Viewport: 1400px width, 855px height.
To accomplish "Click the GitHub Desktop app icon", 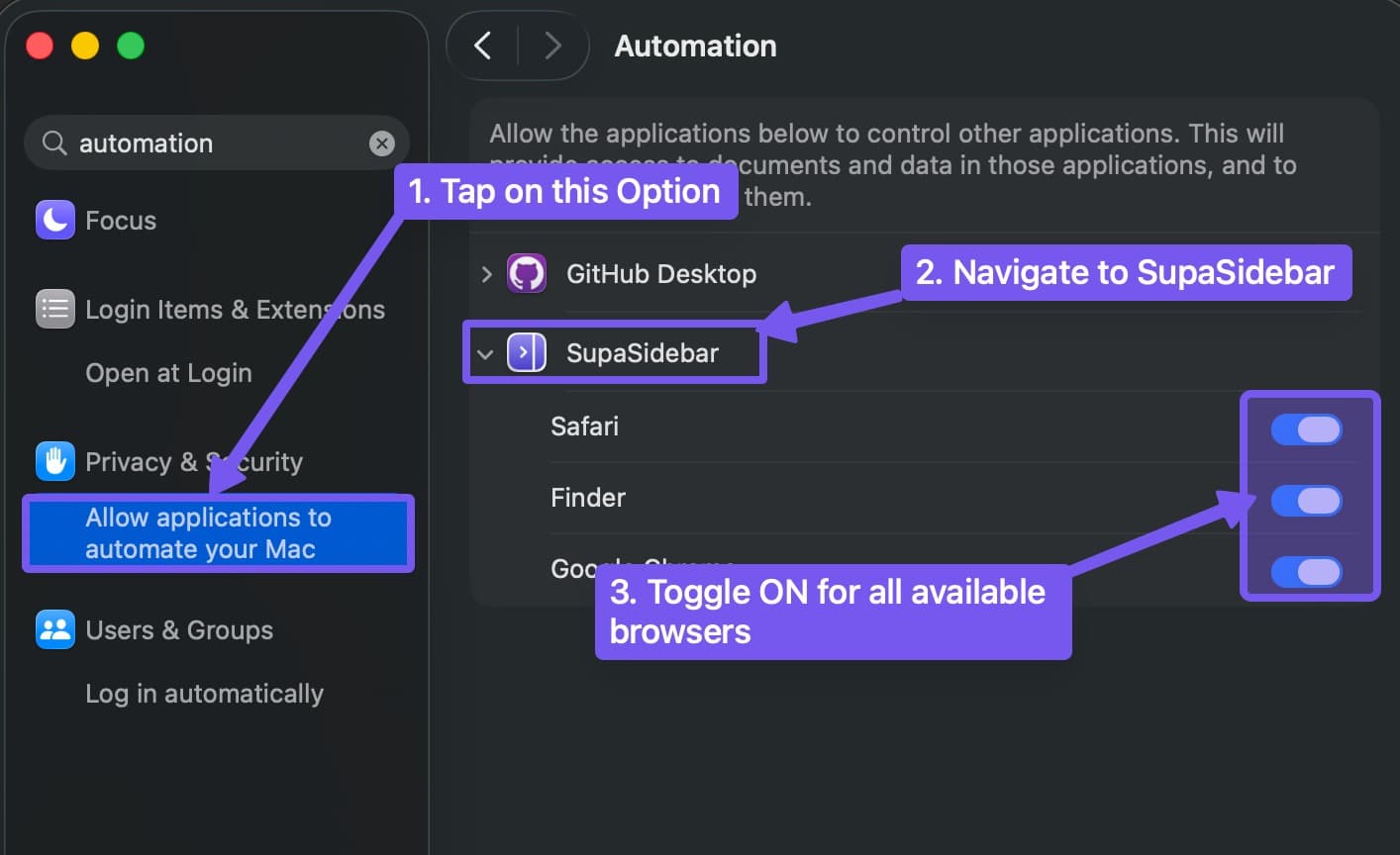I will coord(527,273).
